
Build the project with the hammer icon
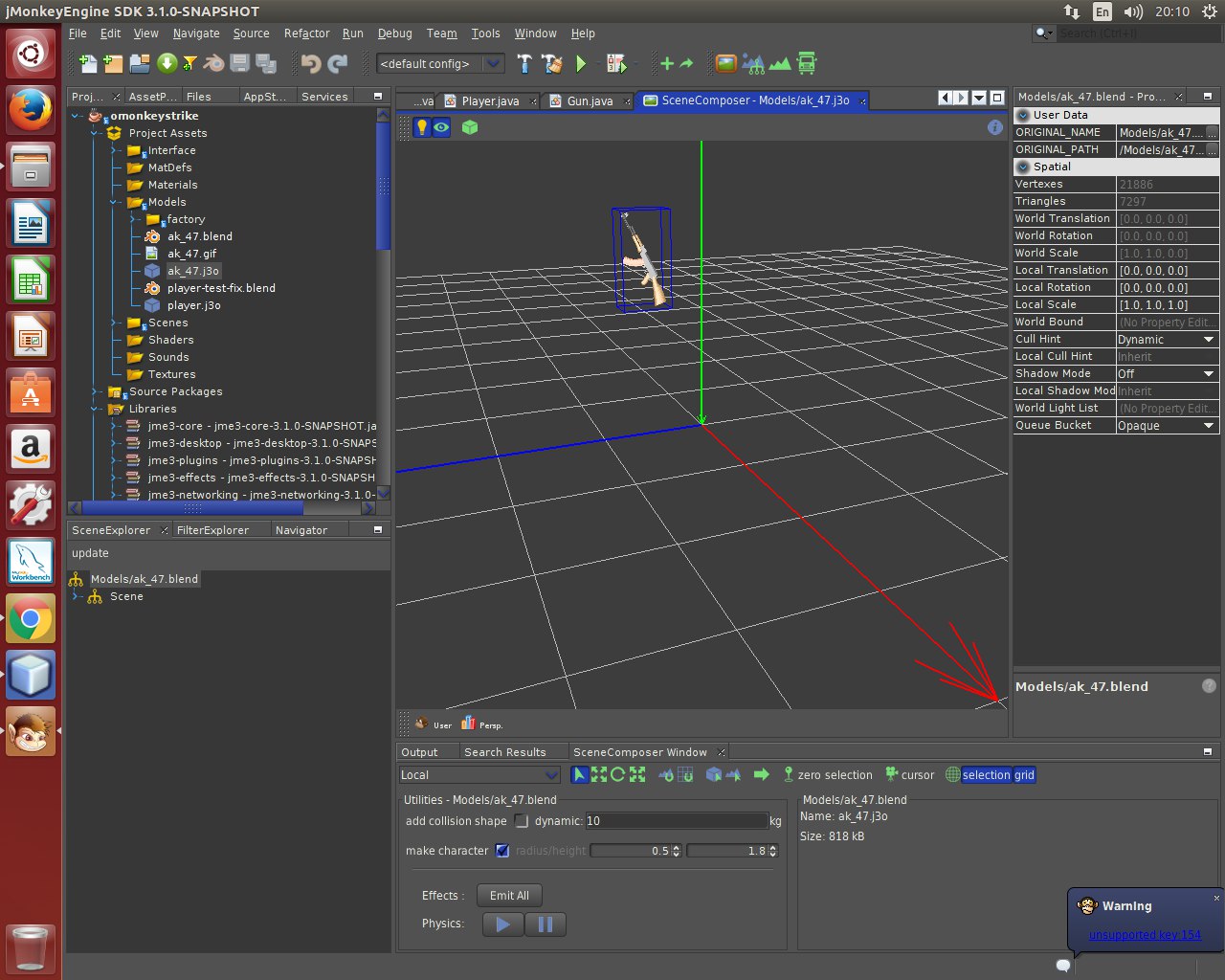[x=524, y=64]
